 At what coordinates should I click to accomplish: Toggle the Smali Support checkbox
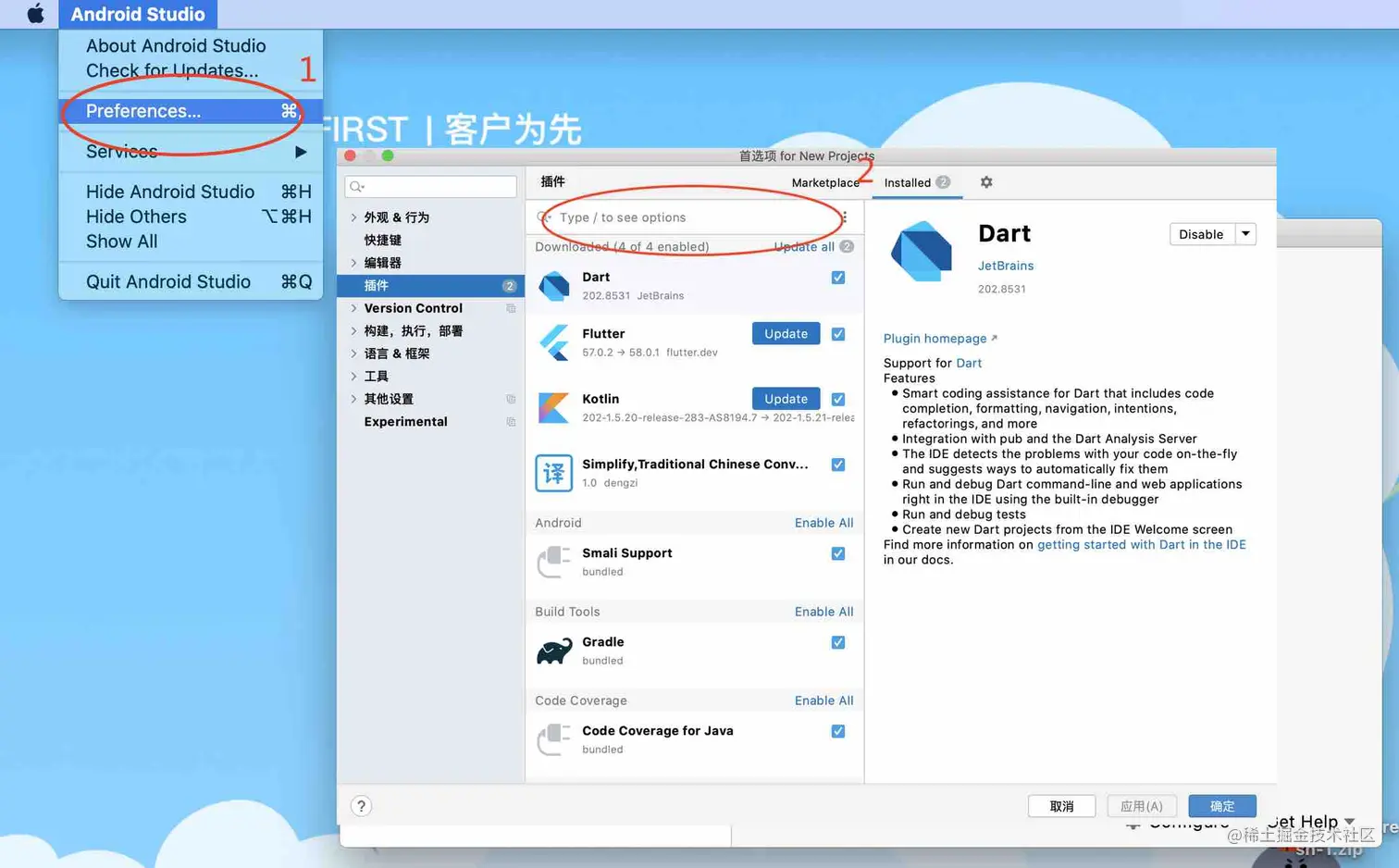coord(838,553)
